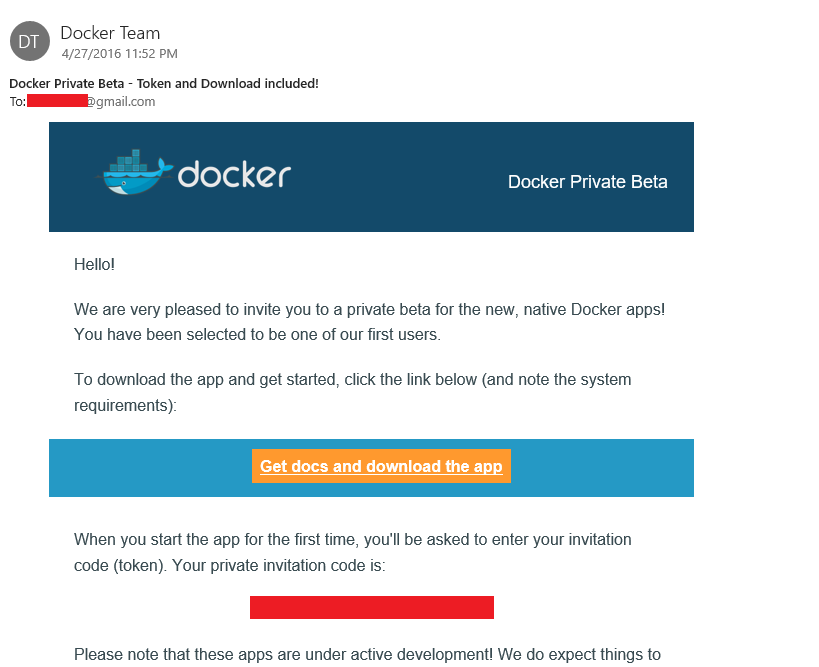Click the 'You have been selected' sentence
This screenshot has width=819, height=667.
pyautogui.click(x=258, y=334)
